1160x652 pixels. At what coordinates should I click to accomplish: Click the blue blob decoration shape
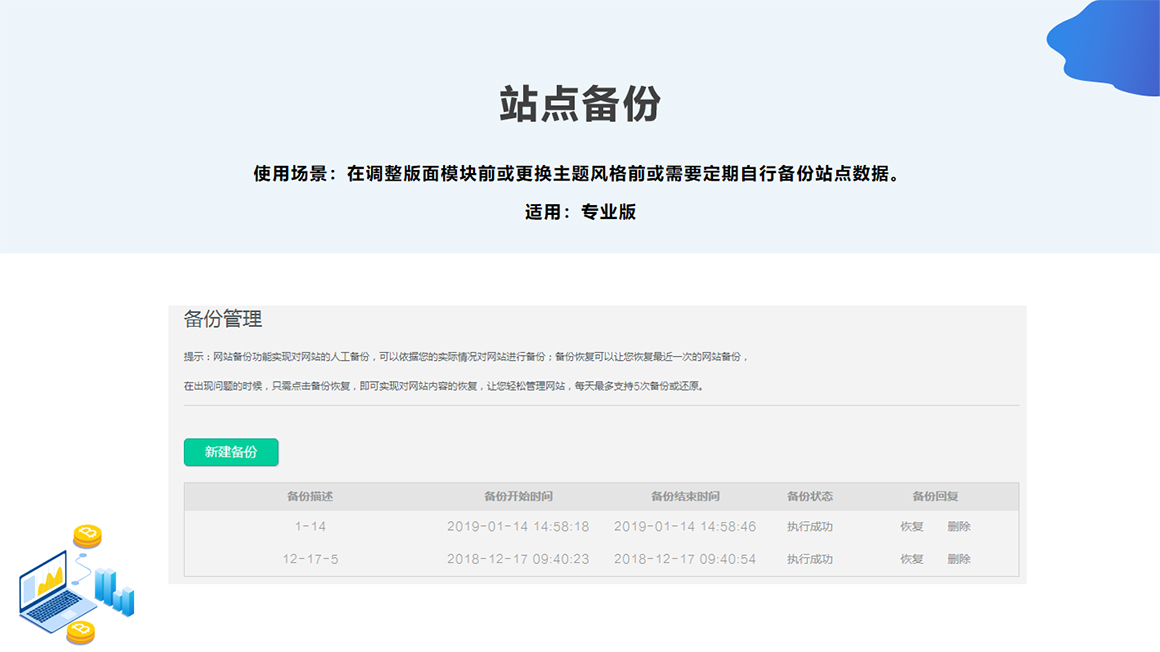pos(1105,47)
